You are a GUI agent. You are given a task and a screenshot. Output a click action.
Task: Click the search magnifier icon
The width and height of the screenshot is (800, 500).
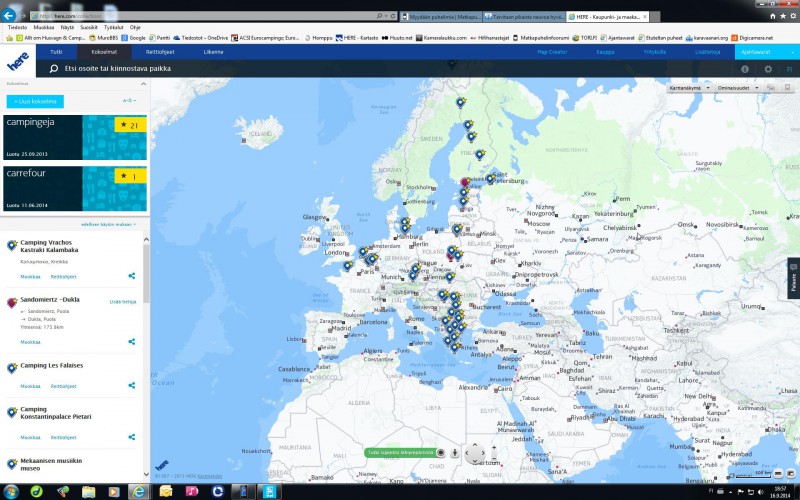[54, 69]
